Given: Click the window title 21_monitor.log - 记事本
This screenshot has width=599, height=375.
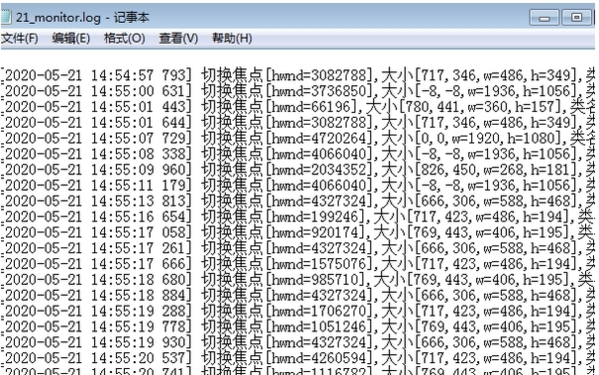Looking at the screenshot, I should click(x=83, y=18).
